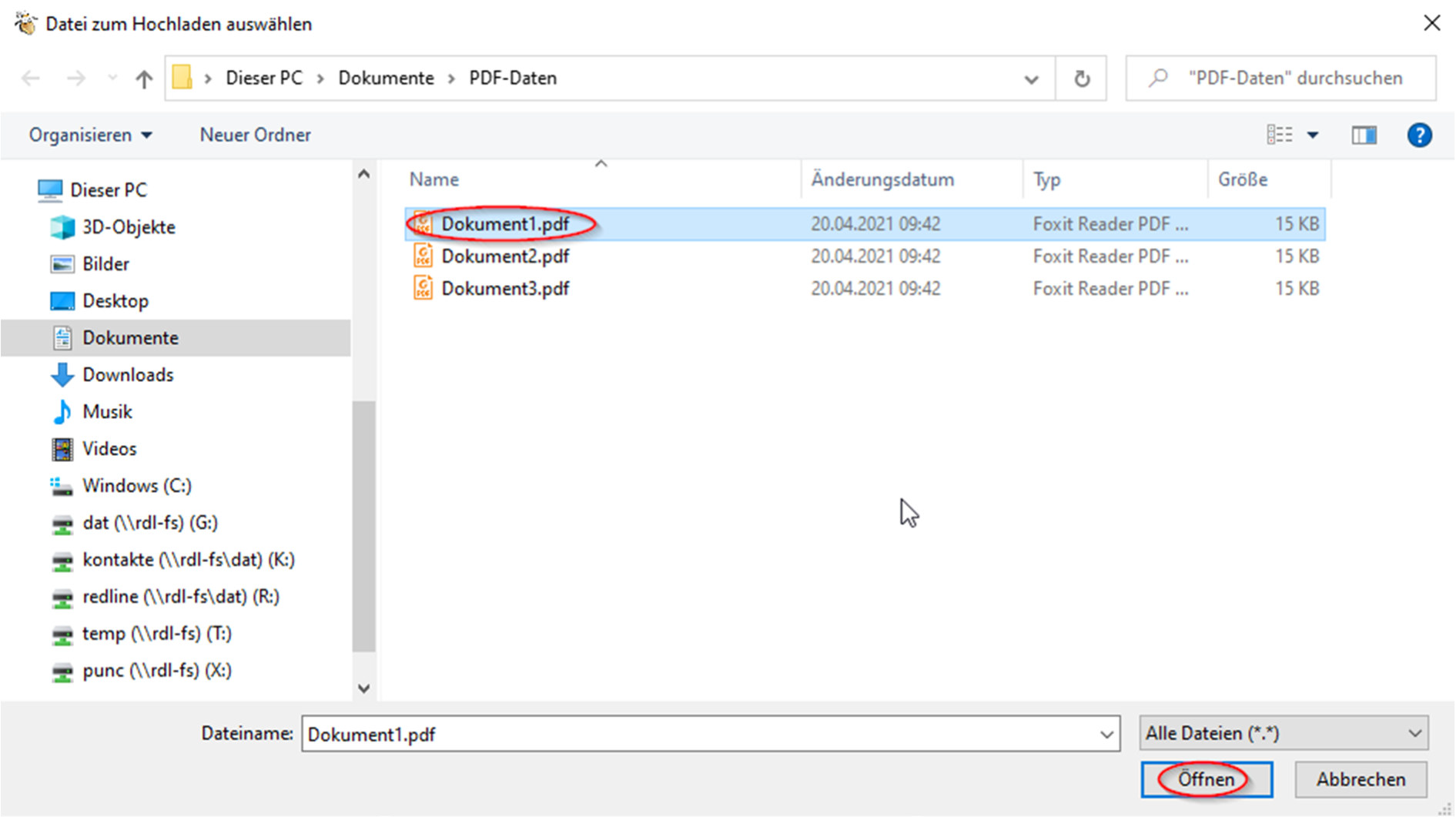Sort files by Änderungsdatum column
Viewport: 1456px width, 817px height.
click(882, 179)
